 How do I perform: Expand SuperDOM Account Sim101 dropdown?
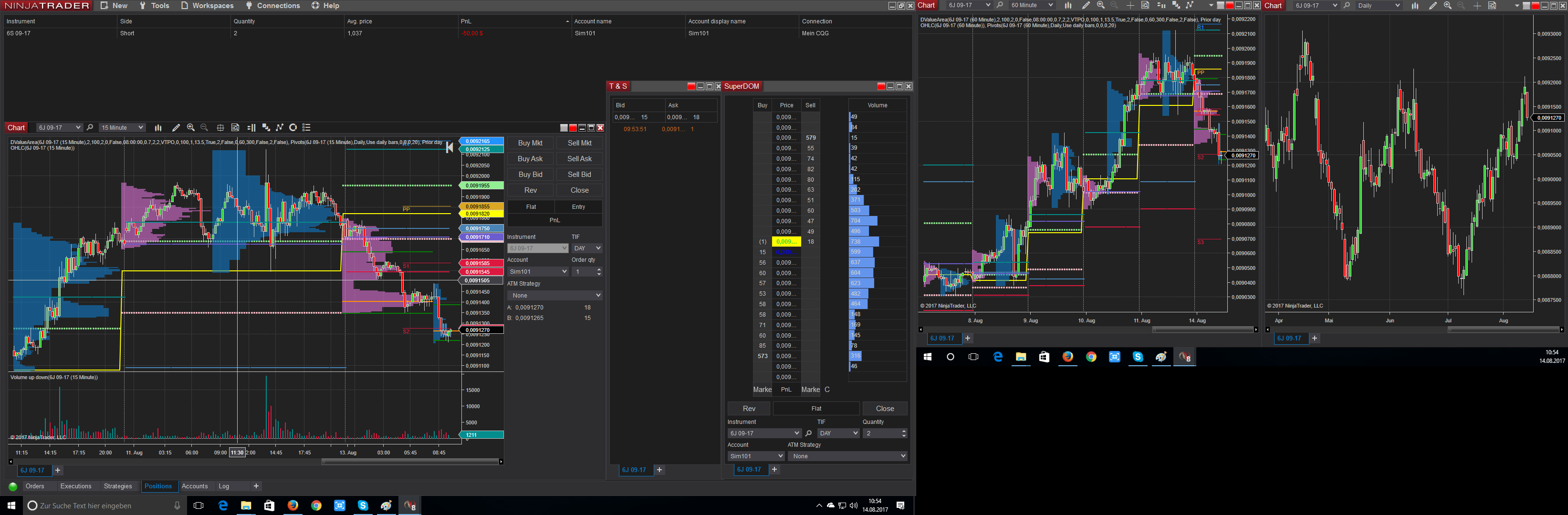(756, 456)
